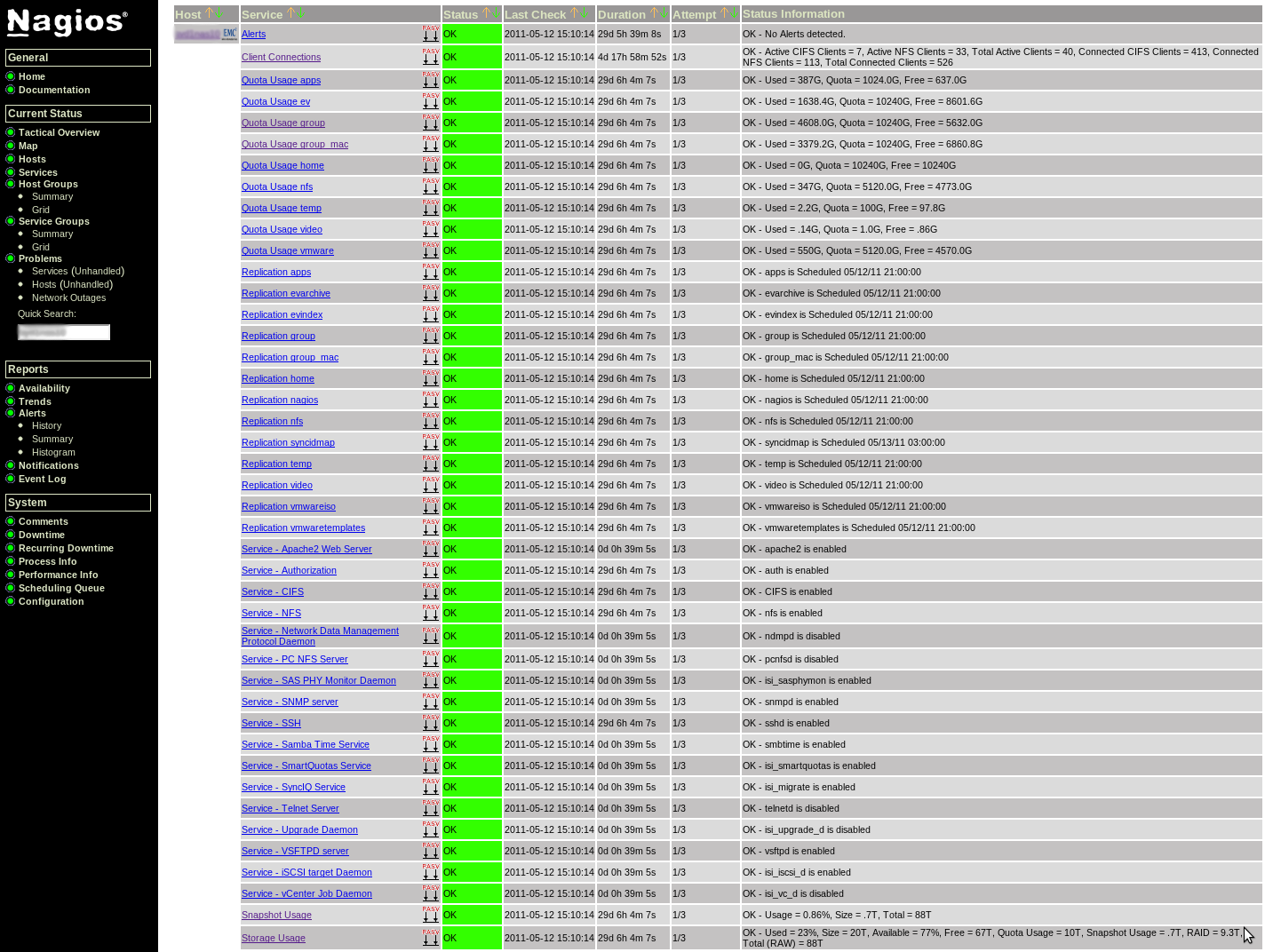The image size is (1265, 952).
Task: Click the blurred host name link
Action: [x=197, y=34]
